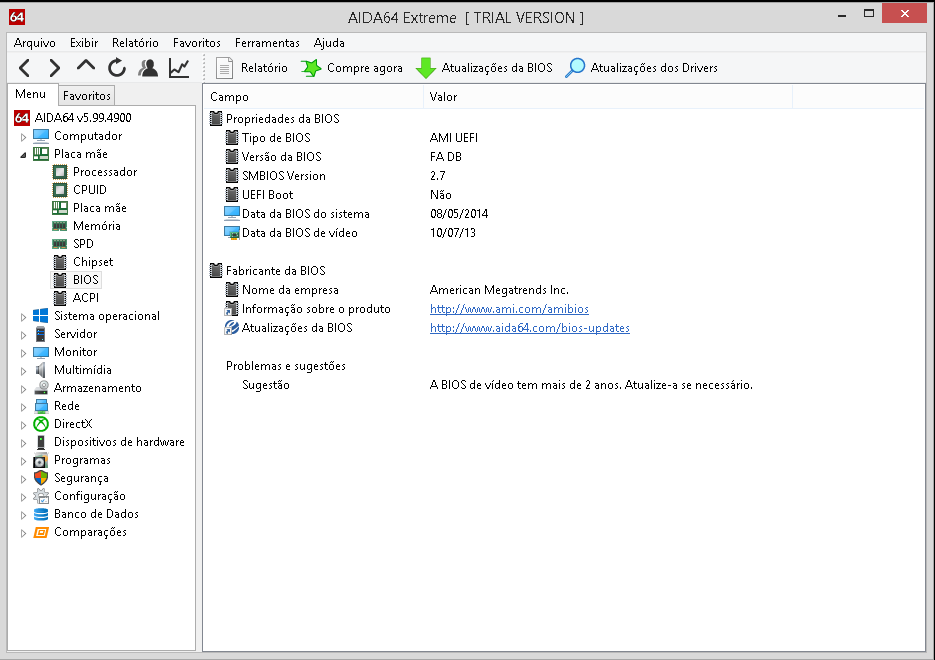935x660 pixels.
Task: Open the Memória tree entry
Action: (97, 226)
